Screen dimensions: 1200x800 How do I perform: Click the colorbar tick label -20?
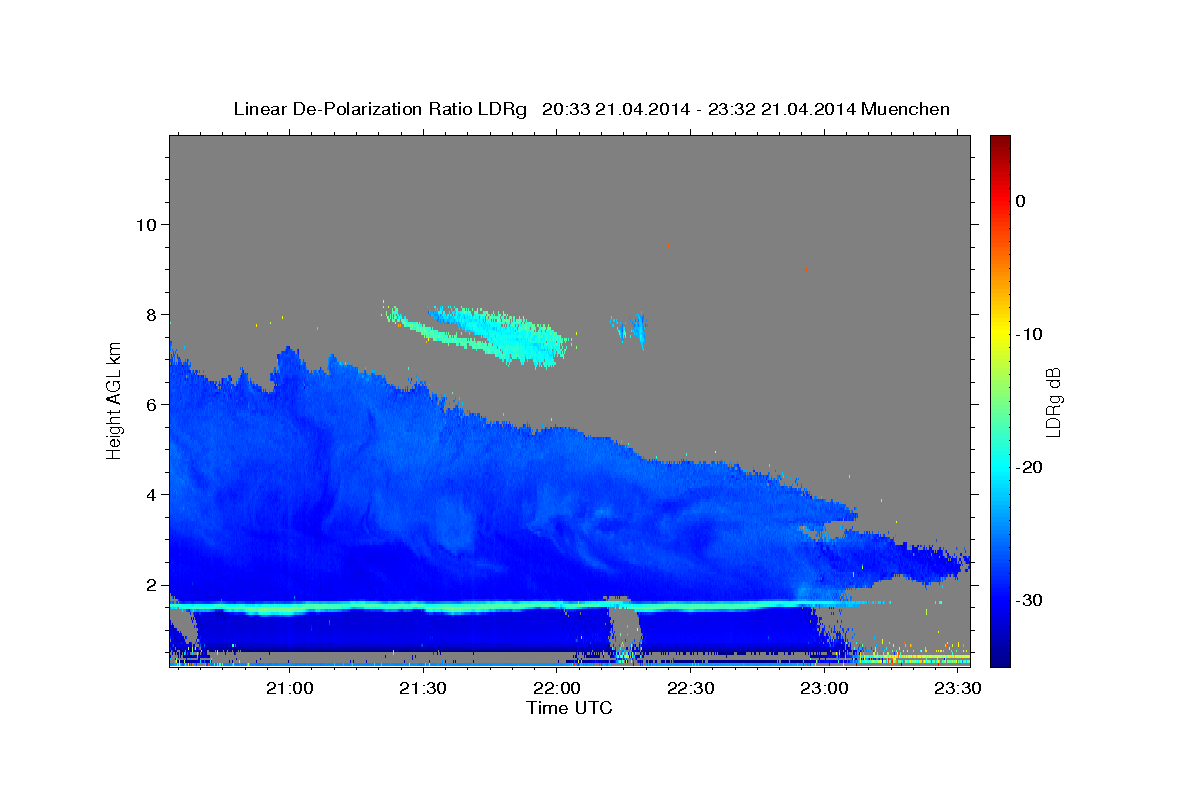tap(1029, 467)
